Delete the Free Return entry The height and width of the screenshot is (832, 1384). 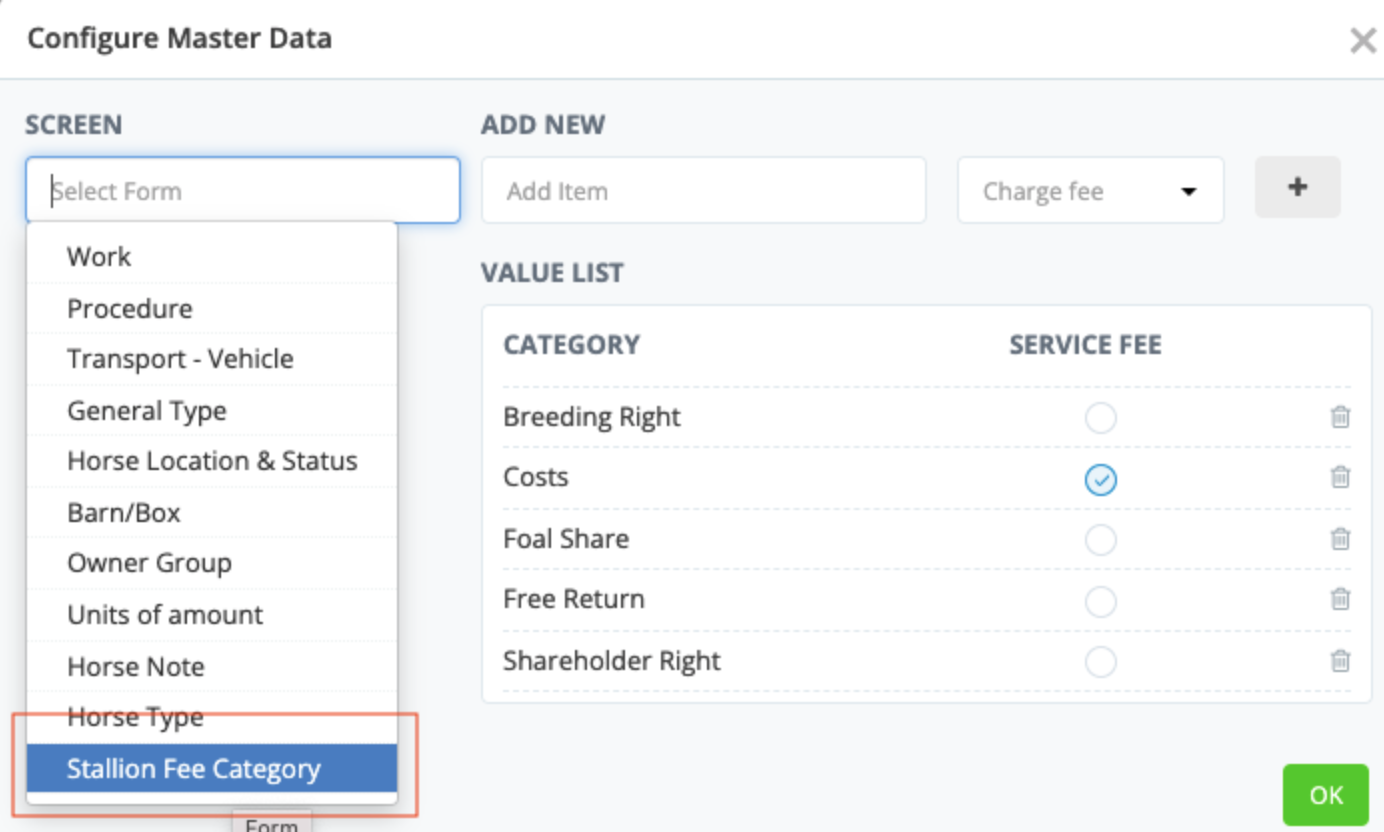tap(1340, 599)
